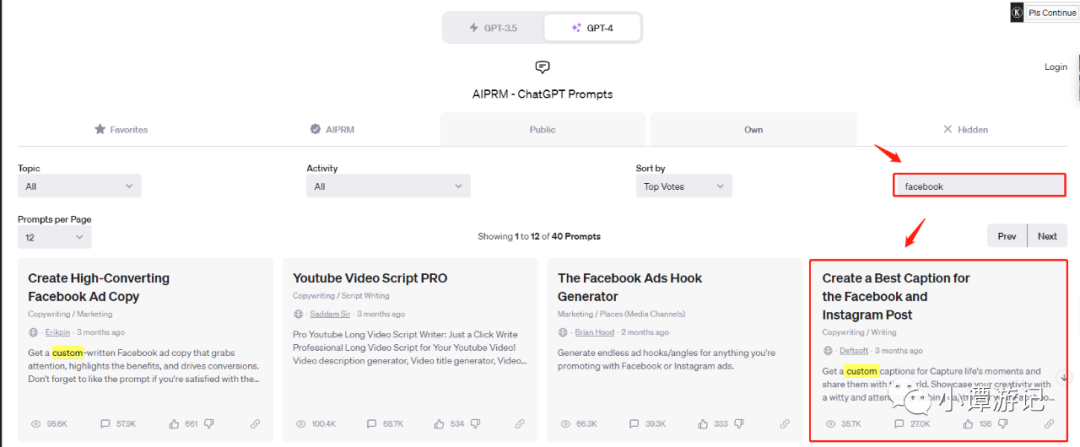Screen dimensions: 1080x447
Task: Open author Erikpin profile link
Action: pos(57,332)
